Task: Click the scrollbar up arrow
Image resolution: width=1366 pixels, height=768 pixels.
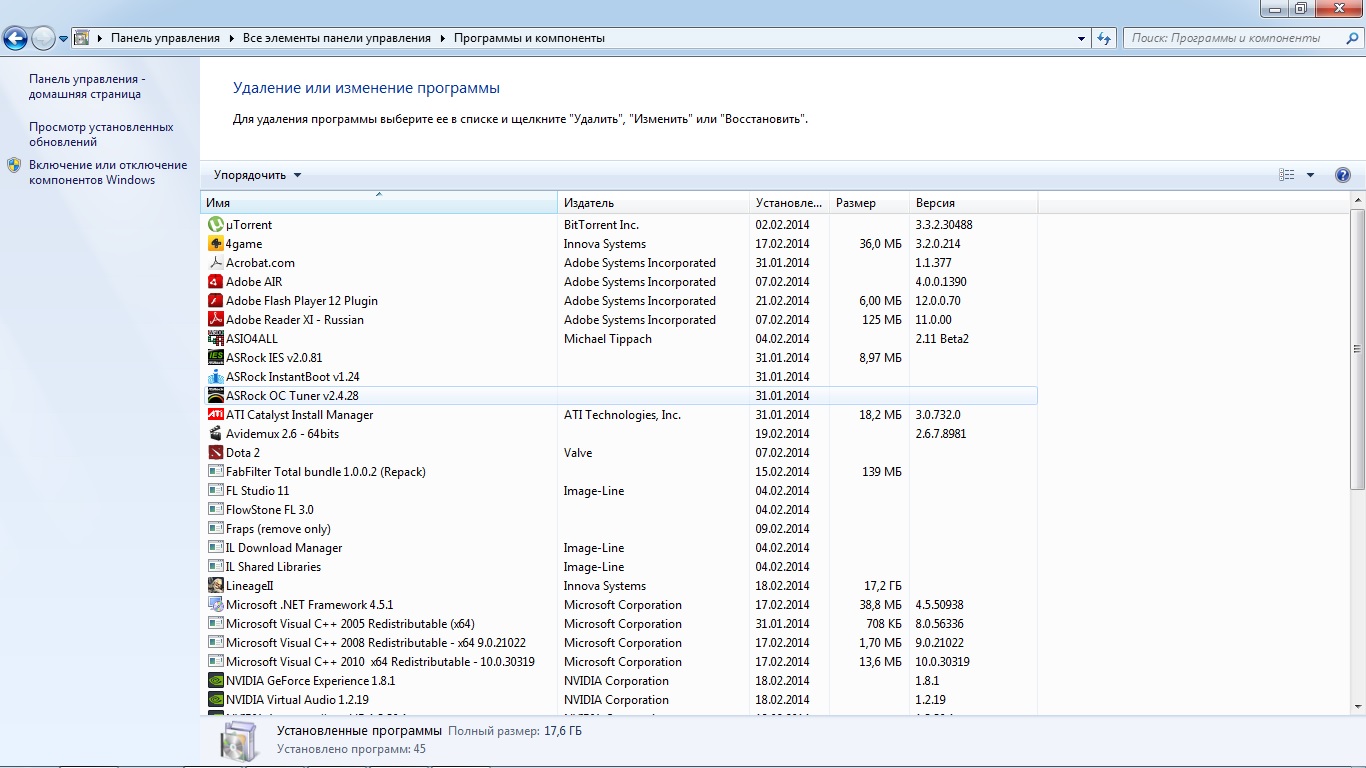Action: (1357, 200)
